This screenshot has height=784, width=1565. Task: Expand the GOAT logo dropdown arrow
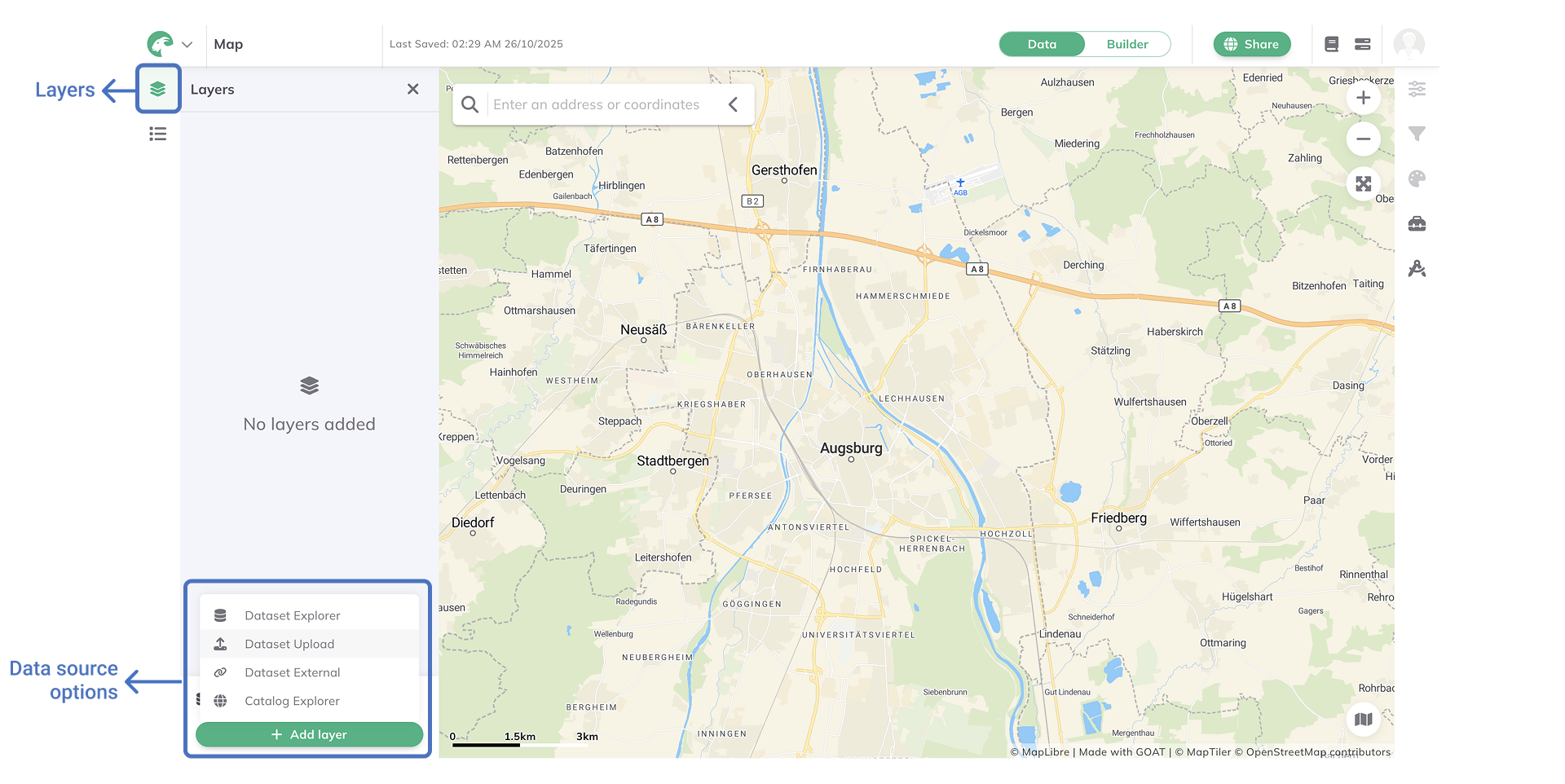[187, 45]
